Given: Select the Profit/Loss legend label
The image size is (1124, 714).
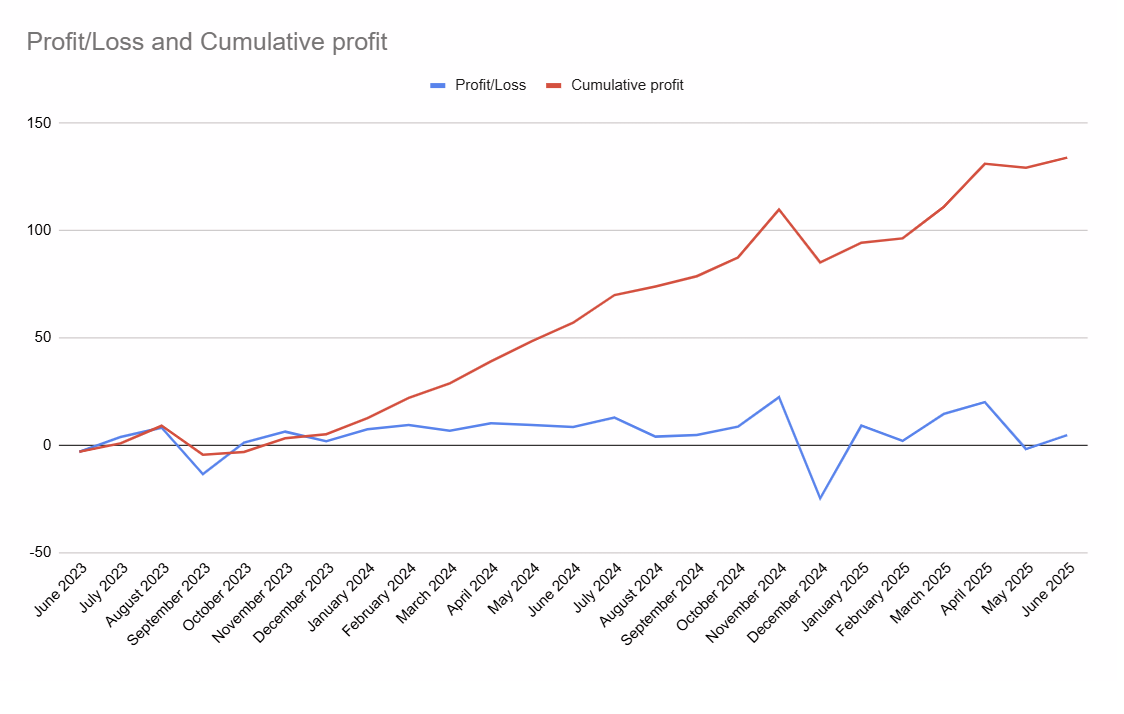Looking at the screenshot, I should click(x=490, y=85).
